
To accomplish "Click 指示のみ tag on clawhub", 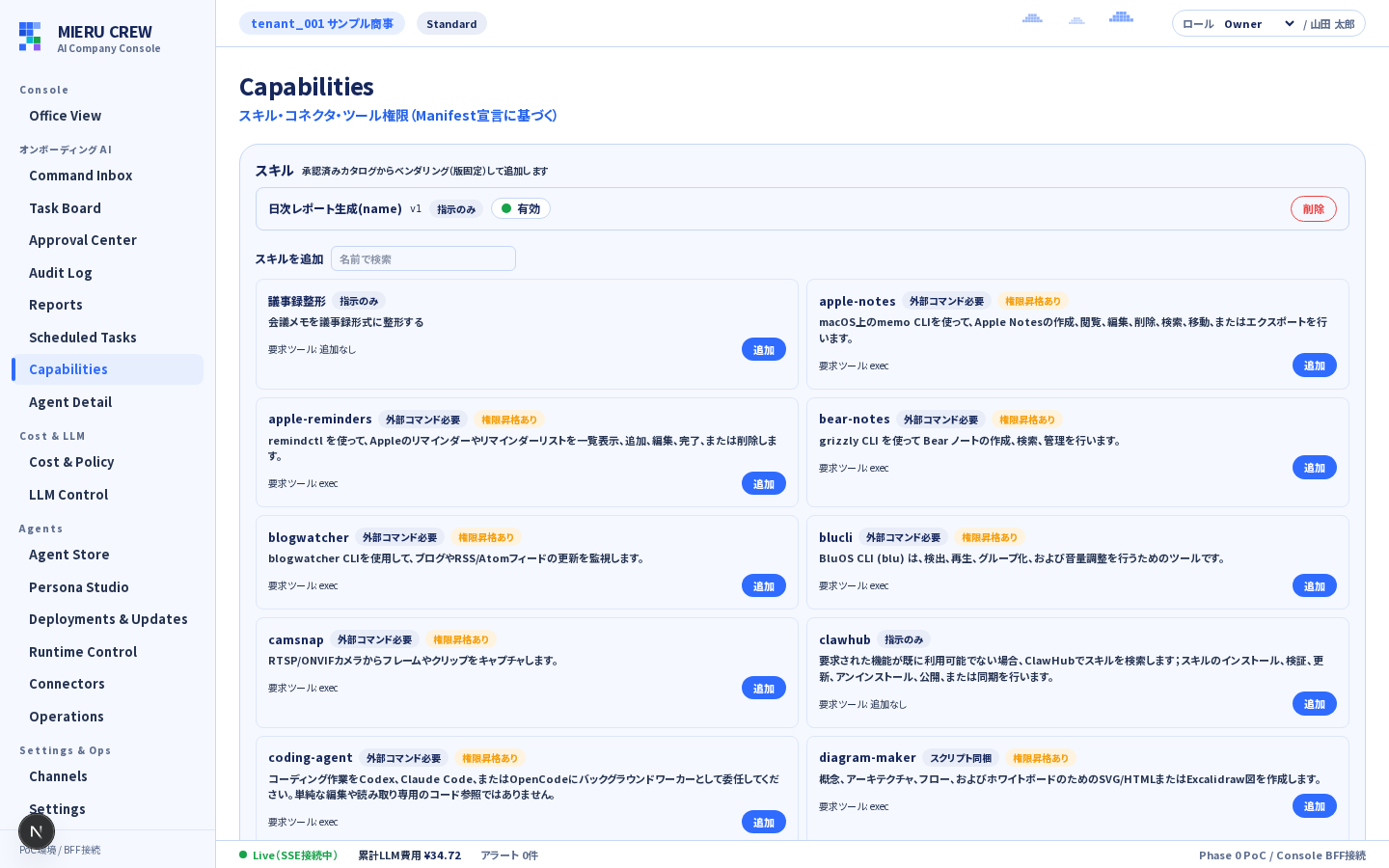I will pos(904,639).
